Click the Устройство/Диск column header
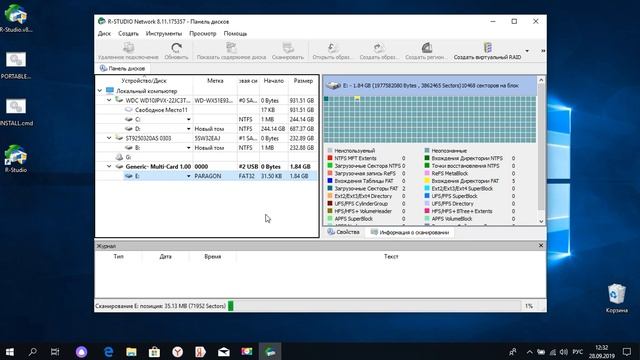 (144, 81)
